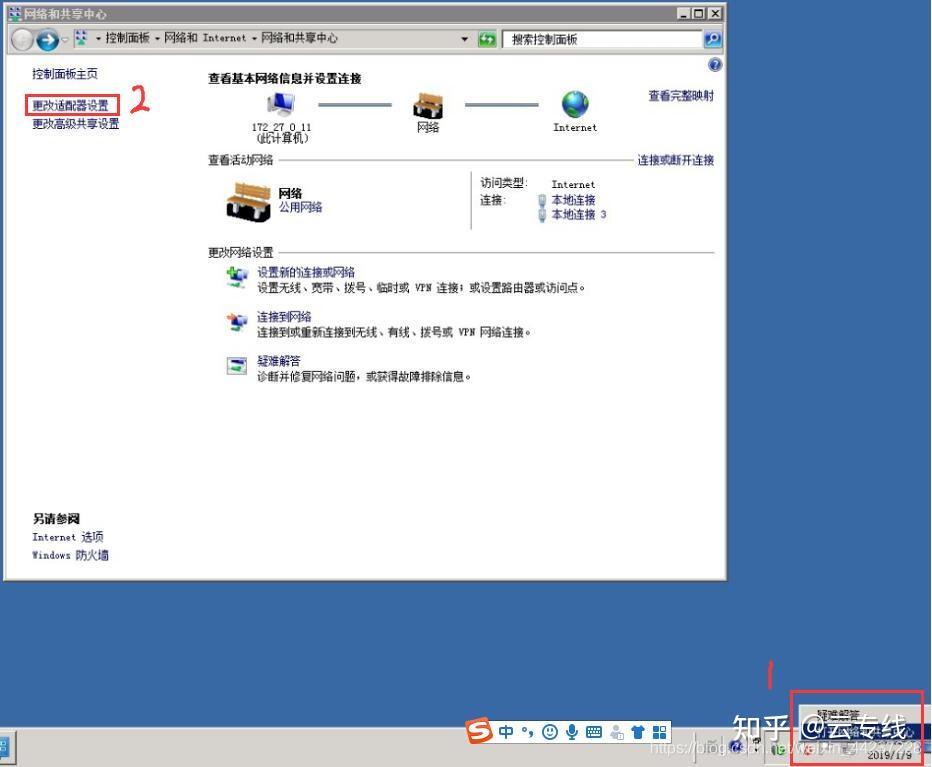Click the Sogou emoji smiley icon
Viewport: 932px width, 767px height.
tap(550, 732)
